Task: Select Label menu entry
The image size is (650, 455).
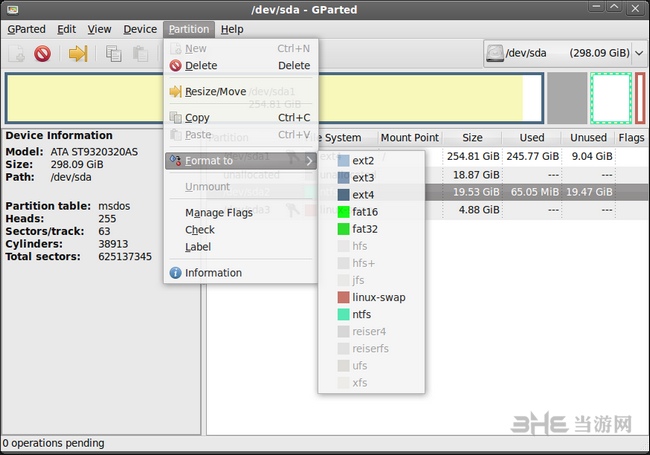Action: (241, 247)
